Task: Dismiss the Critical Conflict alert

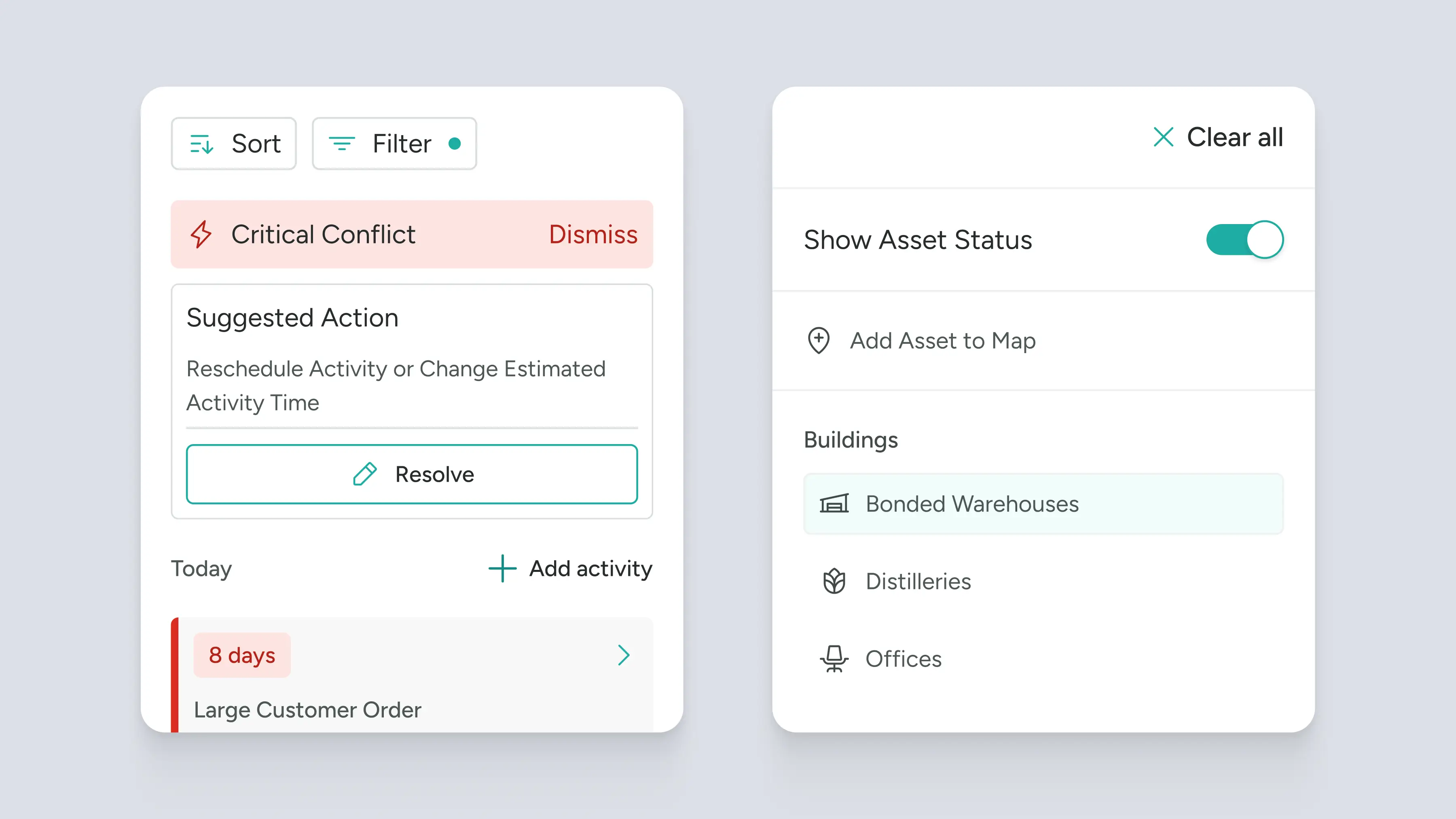Action: [x=593, y=235]
